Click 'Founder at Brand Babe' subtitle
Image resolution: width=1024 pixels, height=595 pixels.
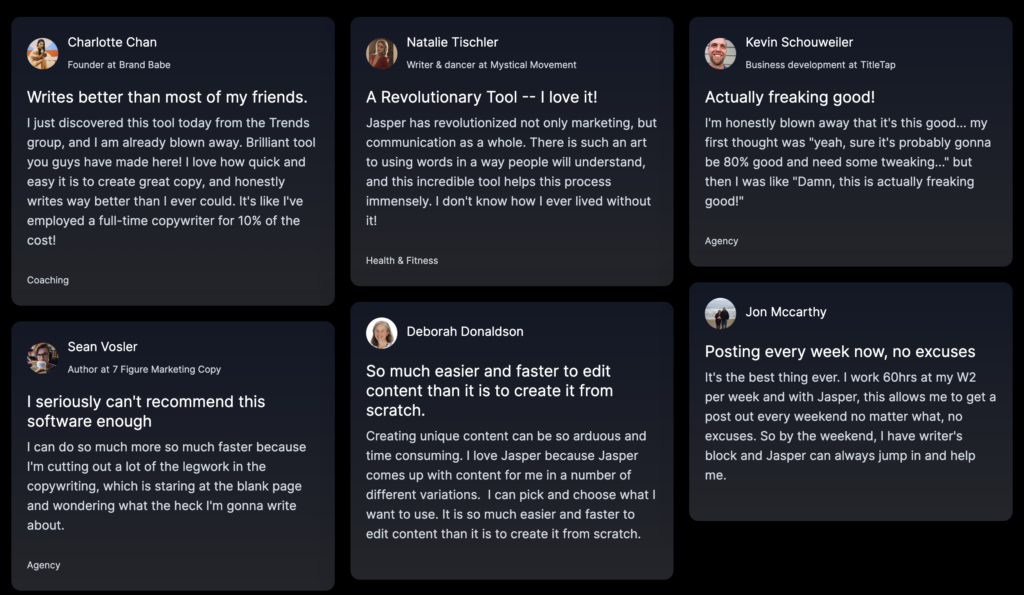pyautogui.click(x=119, y=65)
